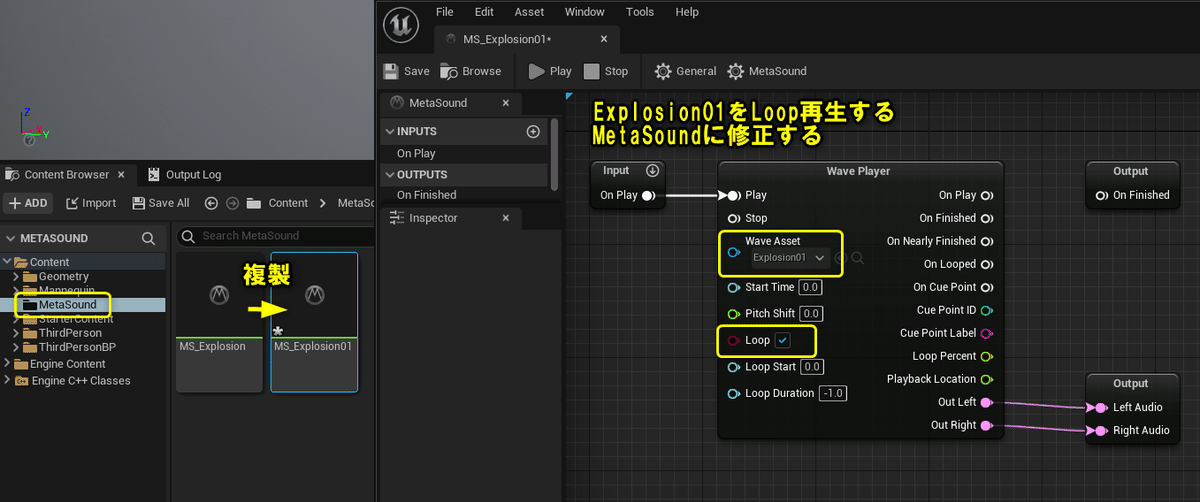Click the Start Time value field
Screen dimensions: 1200x502
pyautogui.click(x=810, y=287)
